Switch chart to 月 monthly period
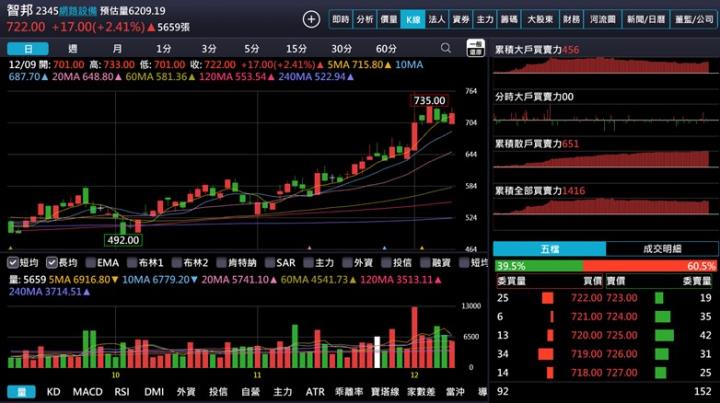The width and height of the screenshot is (720, 403). (118, 49)
